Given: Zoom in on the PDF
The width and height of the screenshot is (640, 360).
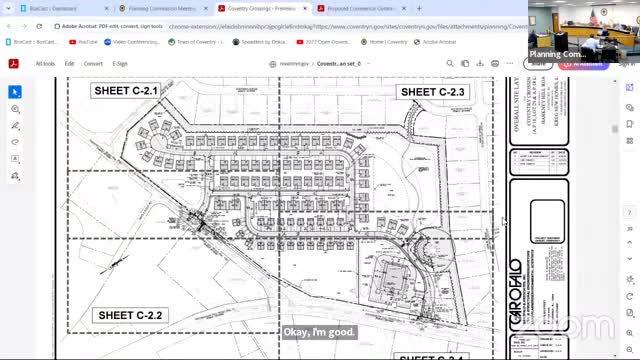Looking at the screenshot, I should click(629, 333).
